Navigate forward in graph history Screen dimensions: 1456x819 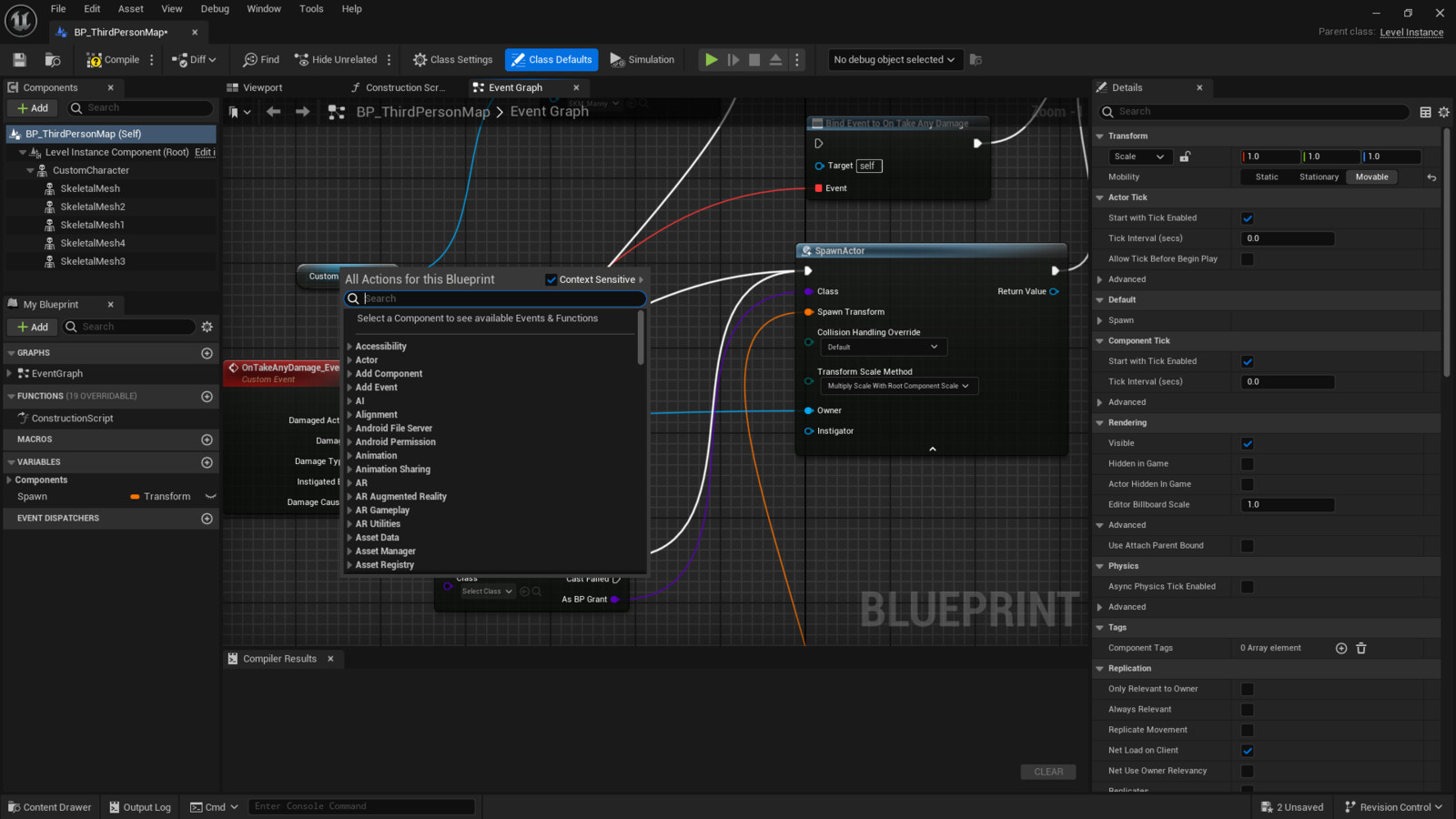(x=303, y=112)
